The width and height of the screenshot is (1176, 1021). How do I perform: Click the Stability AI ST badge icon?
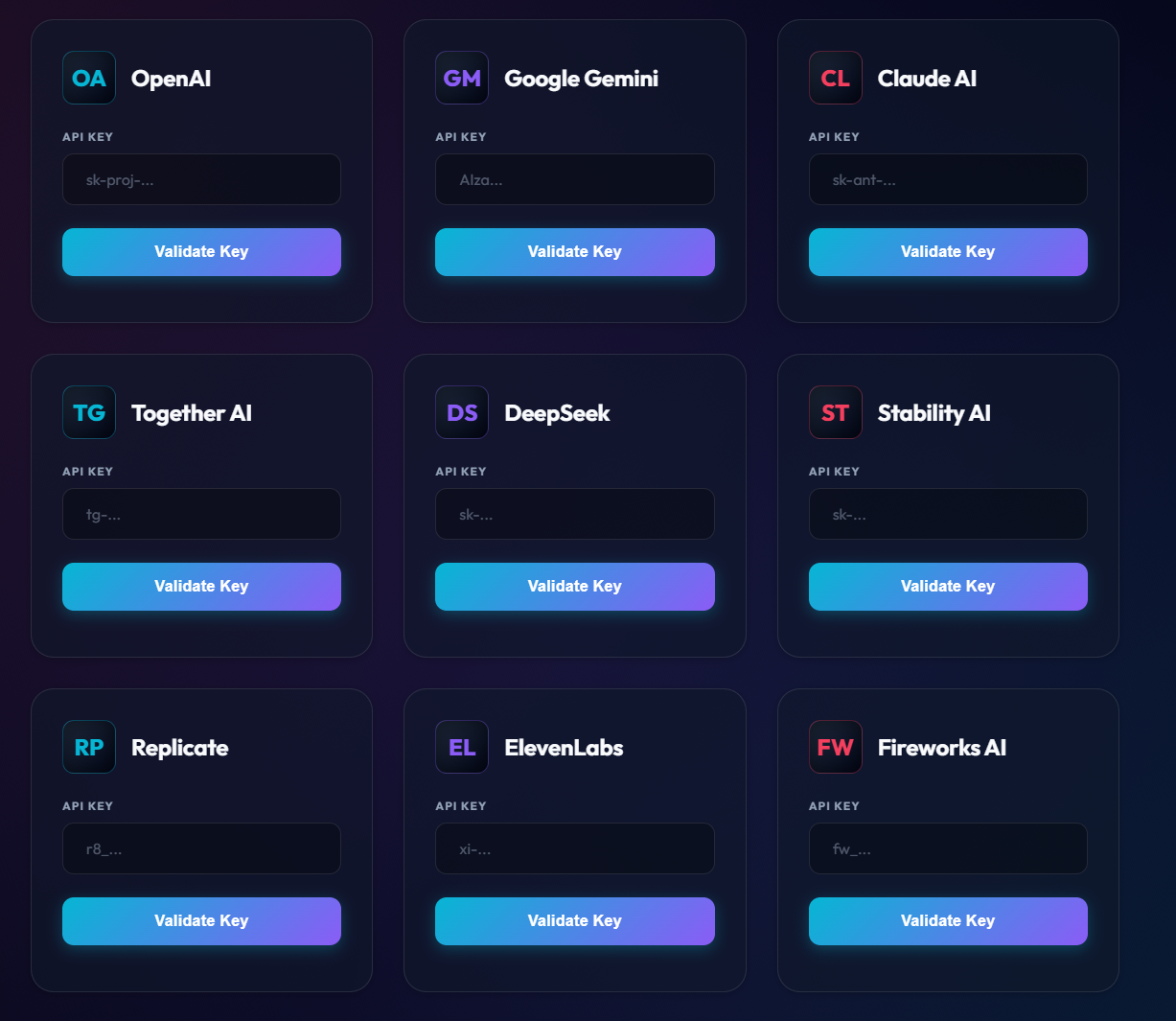835,412
